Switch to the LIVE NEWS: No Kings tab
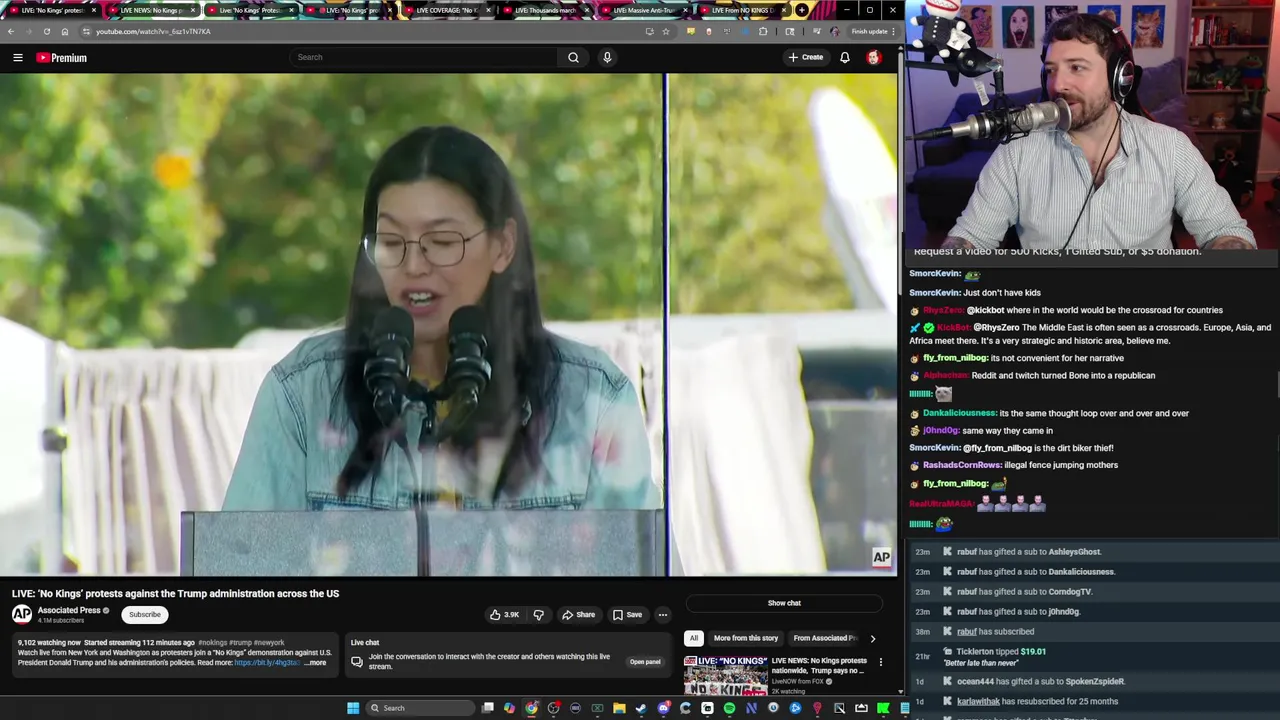This screenshot has height=720, width=1280. click(x=150, y=10)
